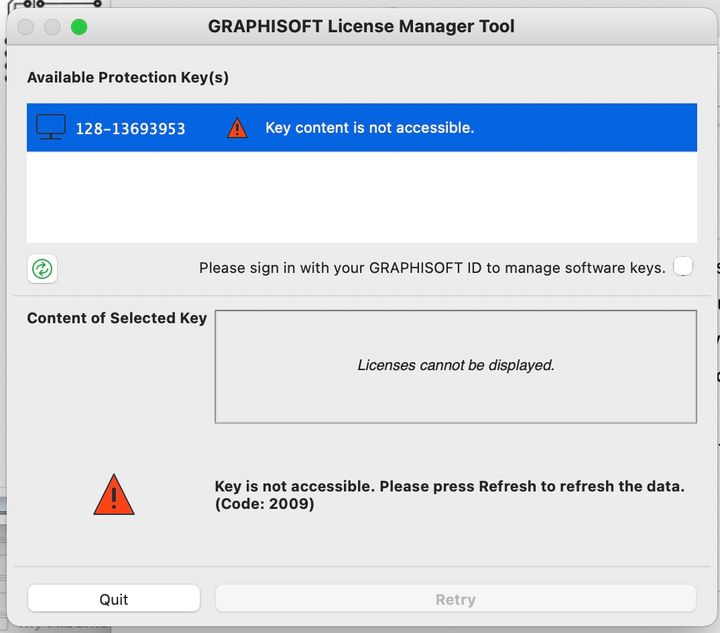Click the "(Code: 2009)" error code text

click(264, 504)
